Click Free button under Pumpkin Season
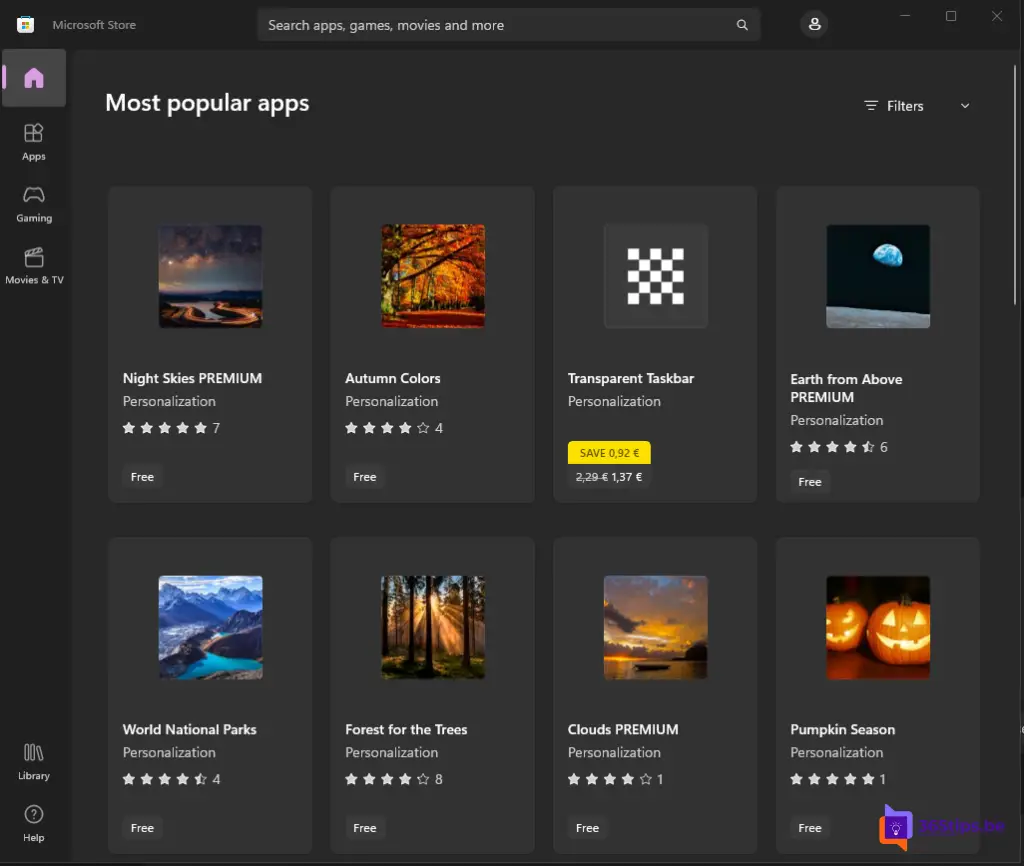The height and width of the screenshot is (866, 1024). pyautogui.click(x=810, y=828)
